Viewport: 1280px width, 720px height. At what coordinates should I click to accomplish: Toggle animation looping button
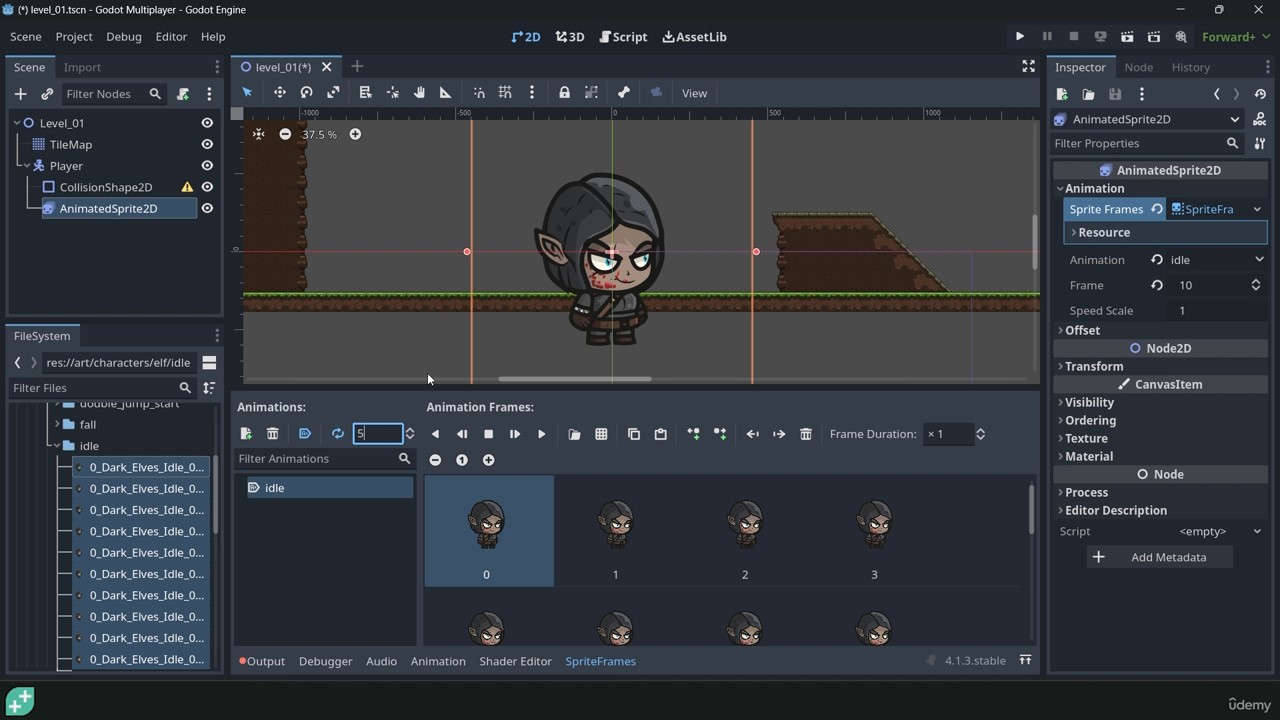(338, 434)
